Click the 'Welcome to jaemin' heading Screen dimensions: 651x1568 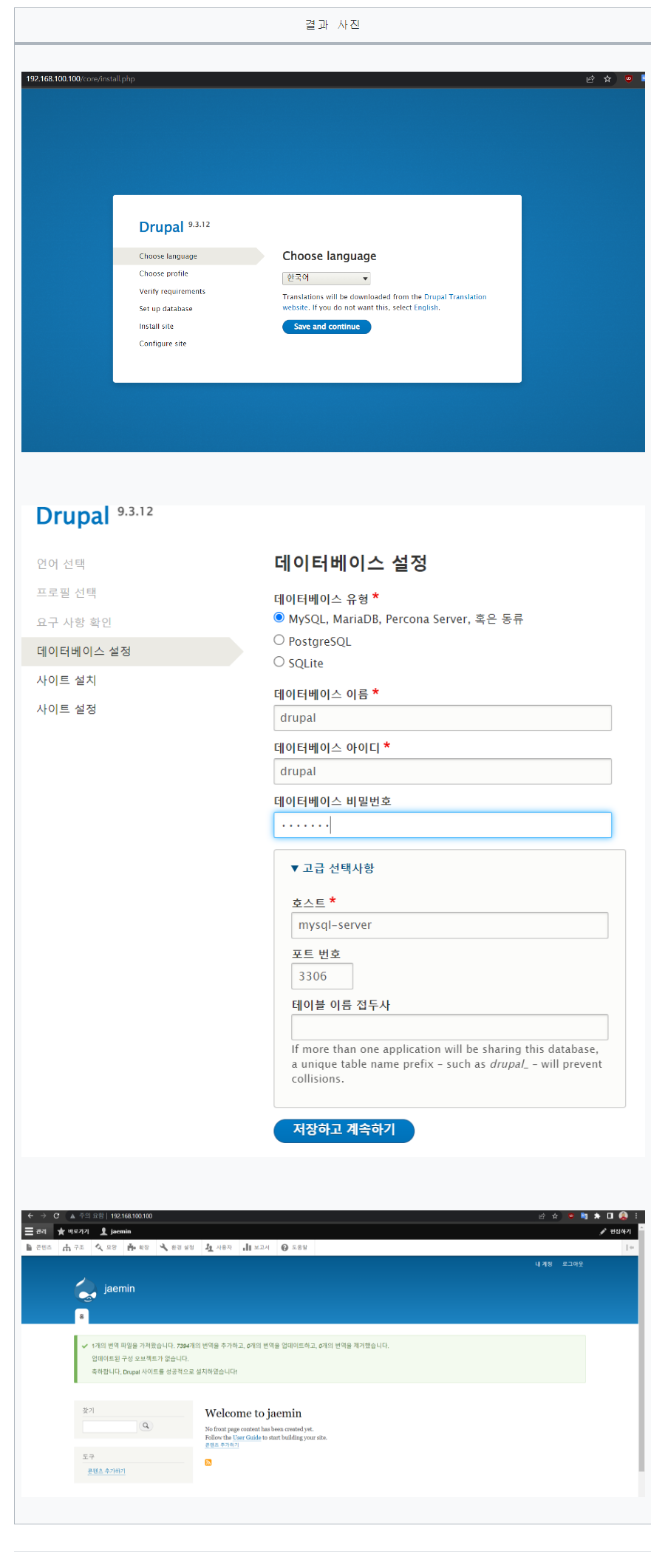[253, 1413]
